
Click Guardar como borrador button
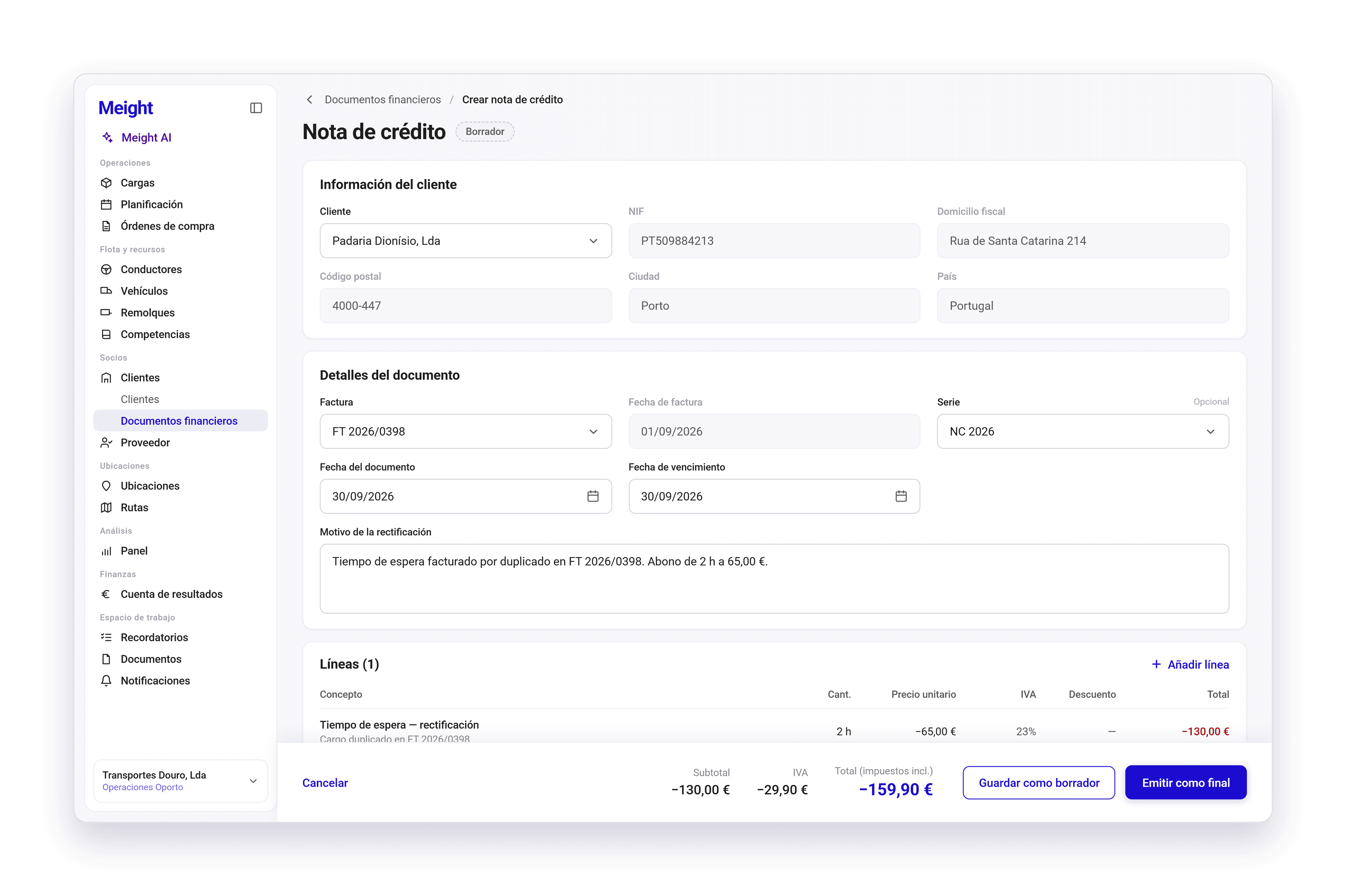coord(1039,782)
